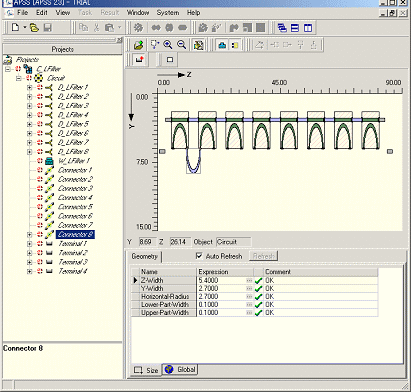Image resolution: width=411 pixels, height=392 pixels.
Task: Collapse the C_LFilter project node
Action: (8, 69)
